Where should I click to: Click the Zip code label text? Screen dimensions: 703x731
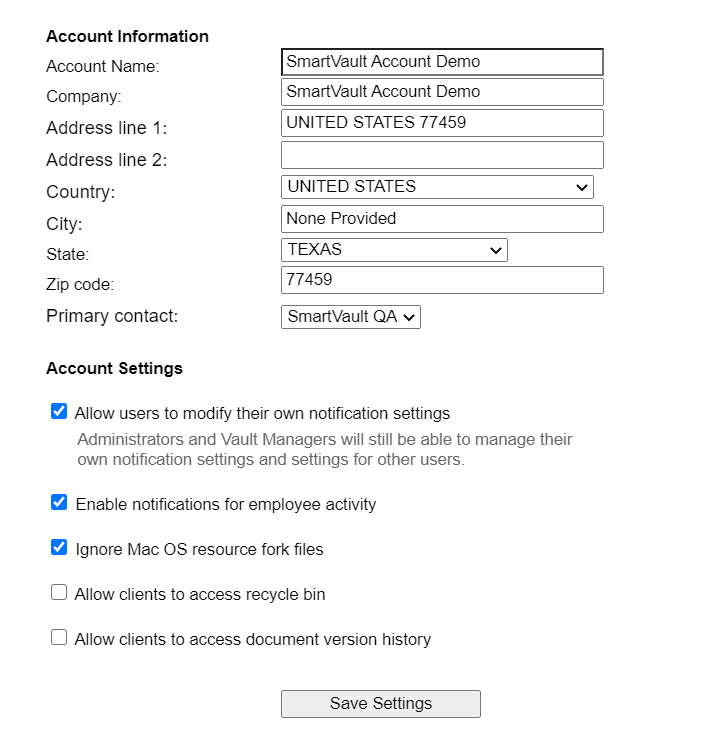tap(80, 284)
